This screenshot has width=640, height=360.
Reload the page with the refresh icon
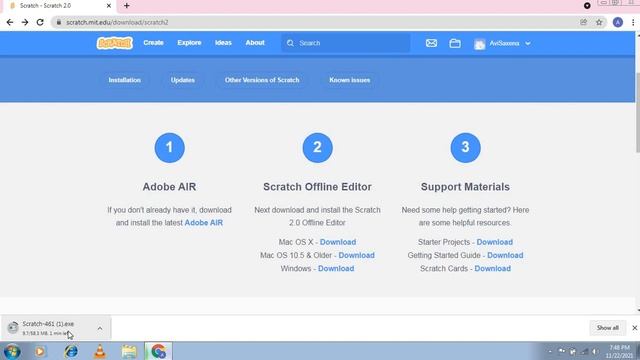tap(40, 22)
